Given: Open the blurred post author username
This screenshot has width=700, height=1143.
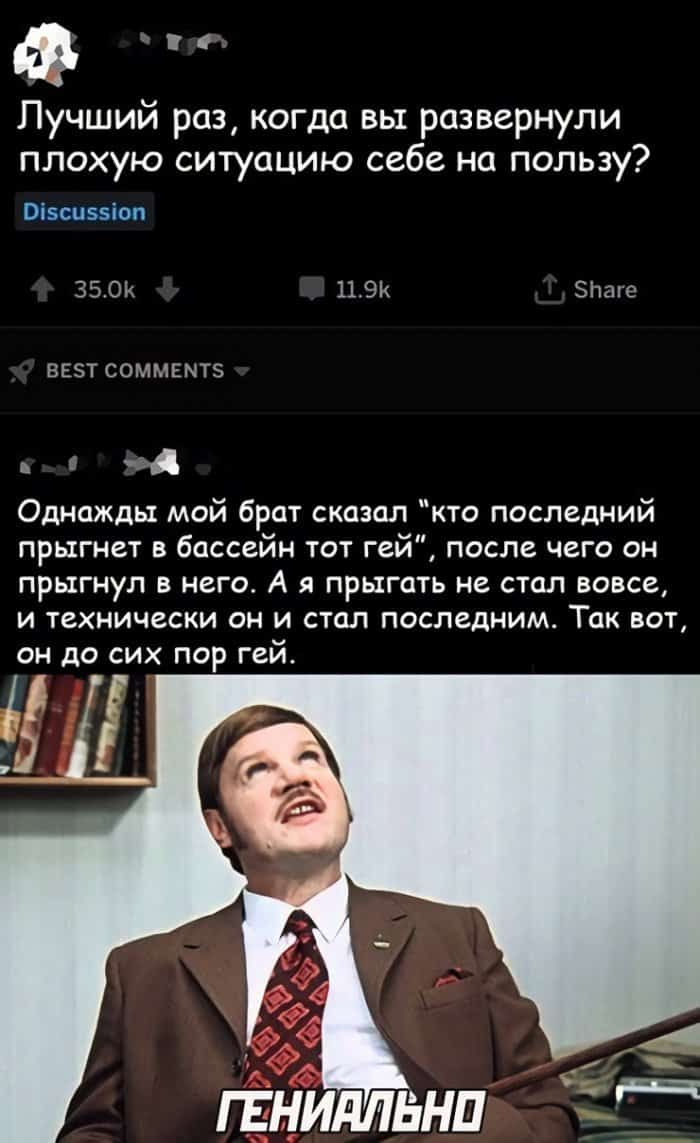Looking at the screenshot, I should pyautogui.click(x=172, y=44).
